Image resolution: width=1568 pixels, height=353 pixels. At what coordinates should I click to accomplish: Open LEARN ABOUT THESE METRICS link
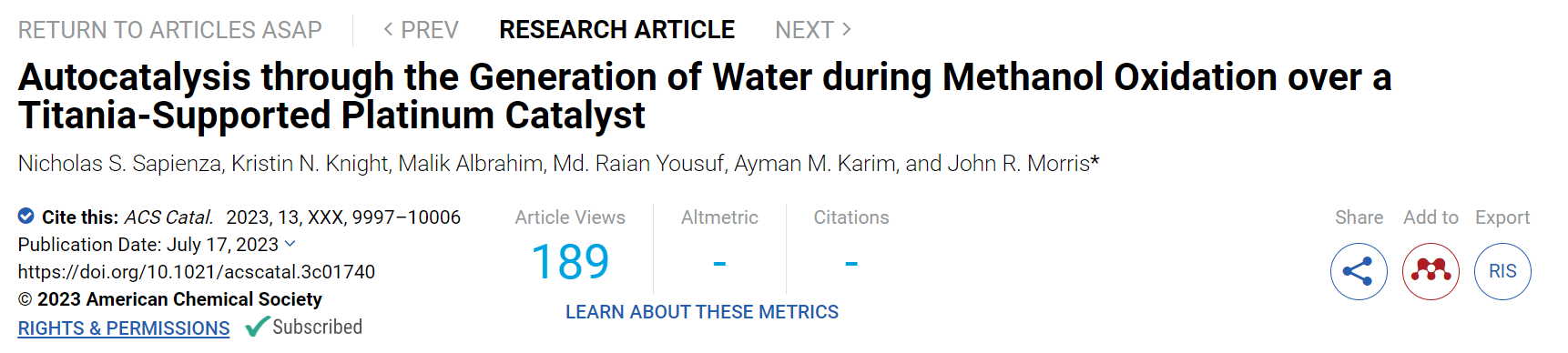702,312
